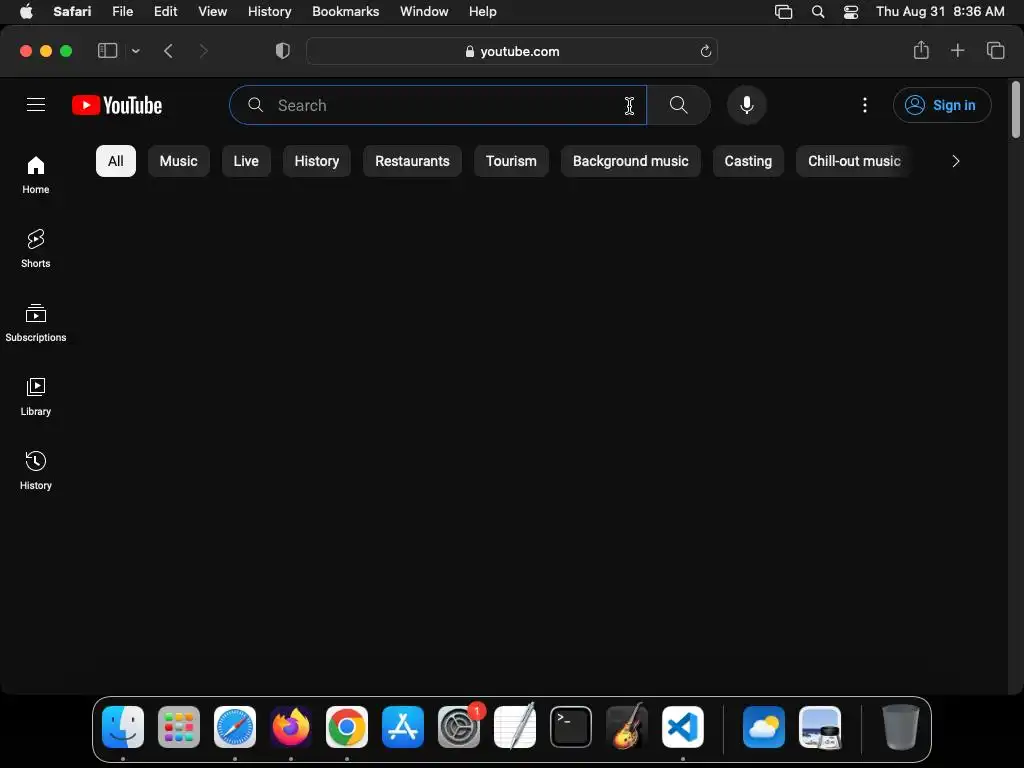Filter by Chill-out music chip
This screenshot has width=1024, height=768.
pos(854,161)
